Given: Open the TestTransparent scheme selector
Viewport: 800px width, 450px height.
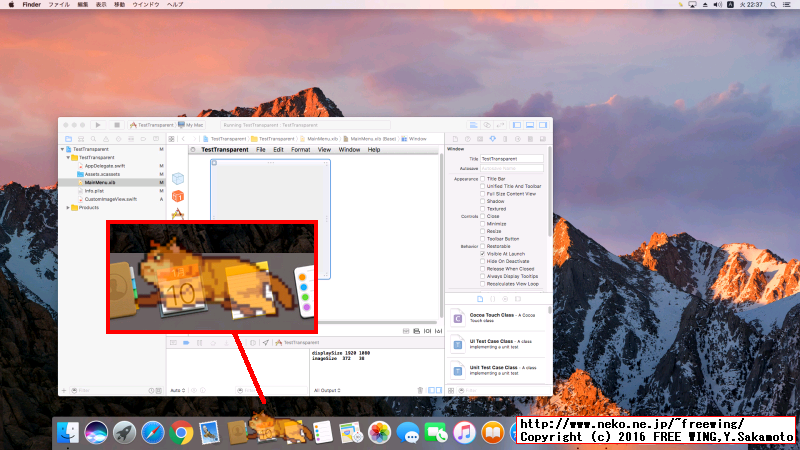Looking at the screenshot, I should tap(152, 125).
